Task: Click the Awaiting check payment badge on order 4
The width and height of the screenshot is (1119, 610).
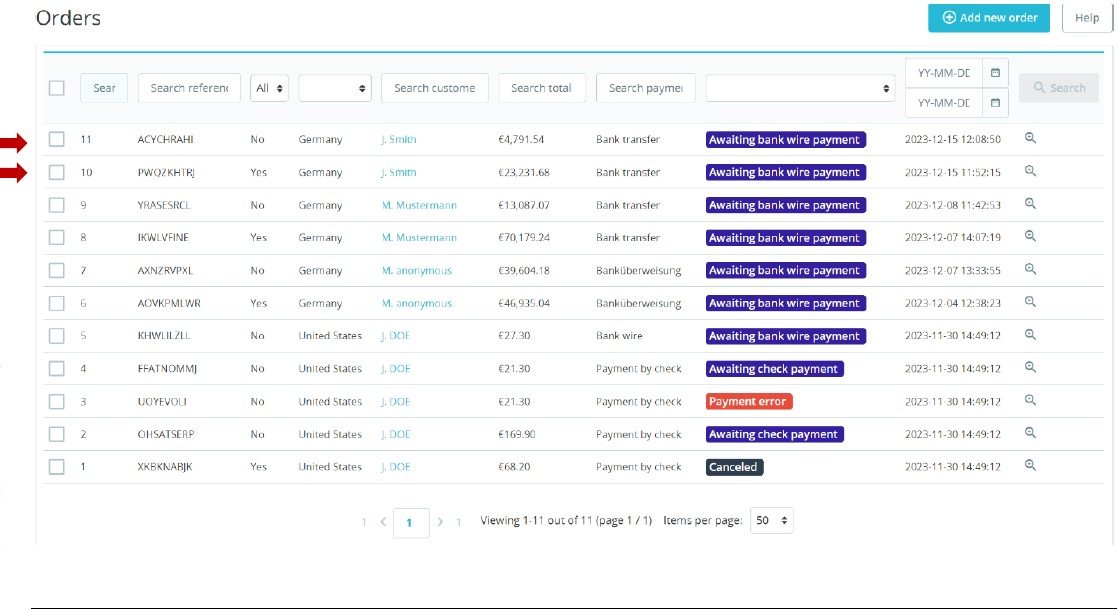Action: (774, 369)
